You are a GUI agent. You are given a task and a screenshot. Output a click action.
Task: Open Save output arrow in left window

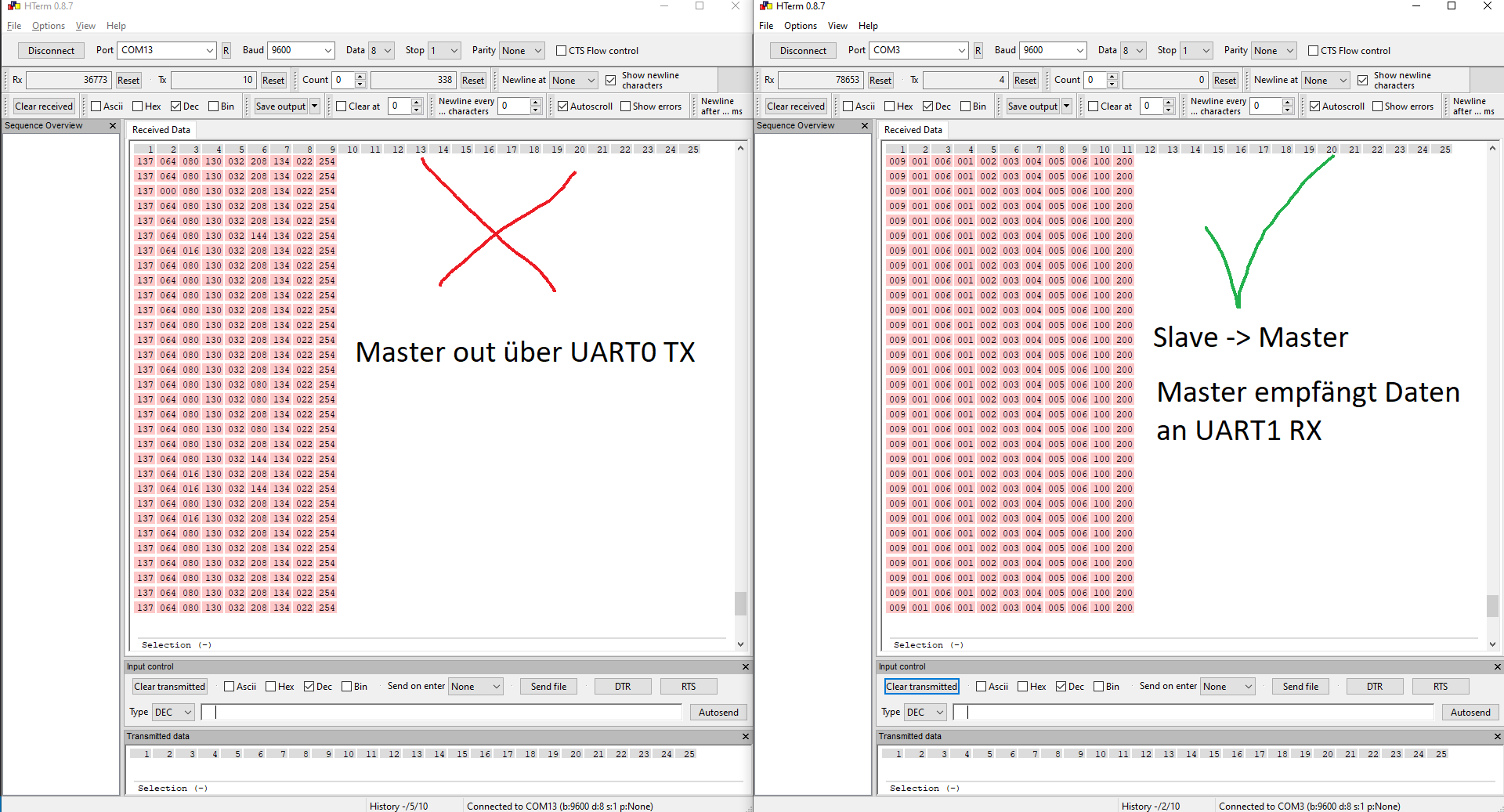tap(315, 106)
